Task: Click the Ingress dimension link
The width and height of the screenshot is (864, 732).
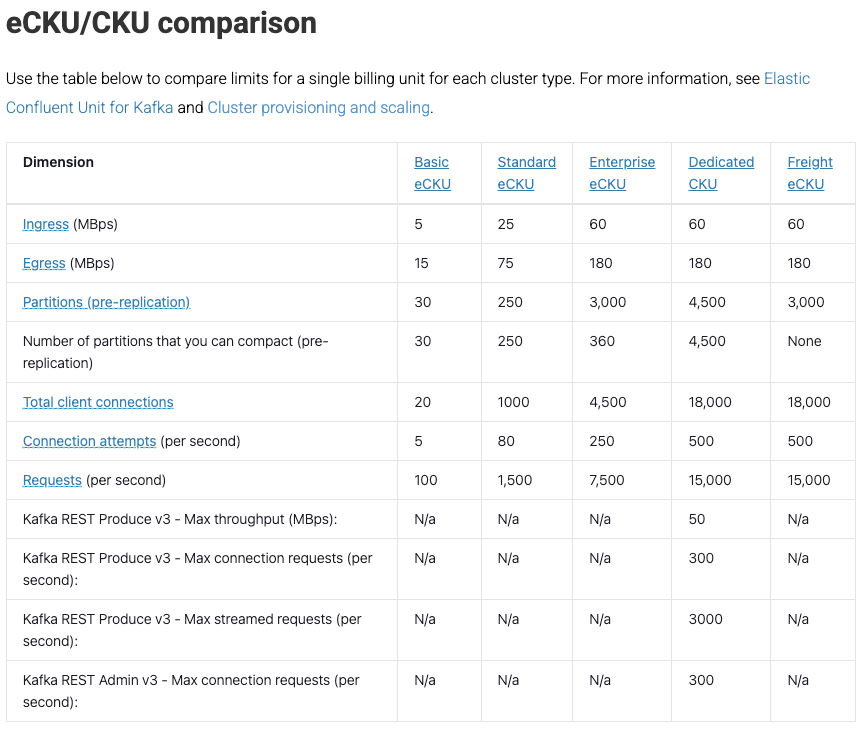Action: (x=46, y=224)
